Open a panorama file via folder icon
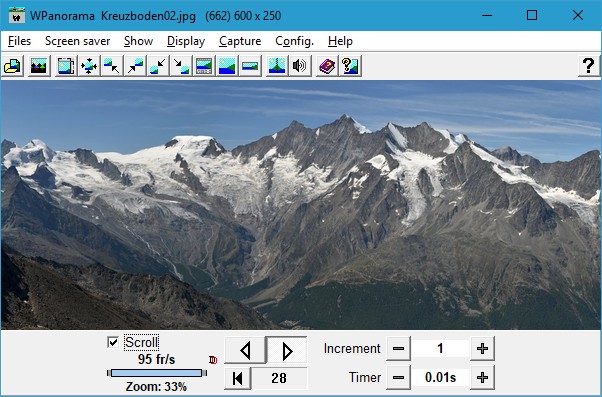The height and width of the screenshot is (397, 602). point(13,66)
